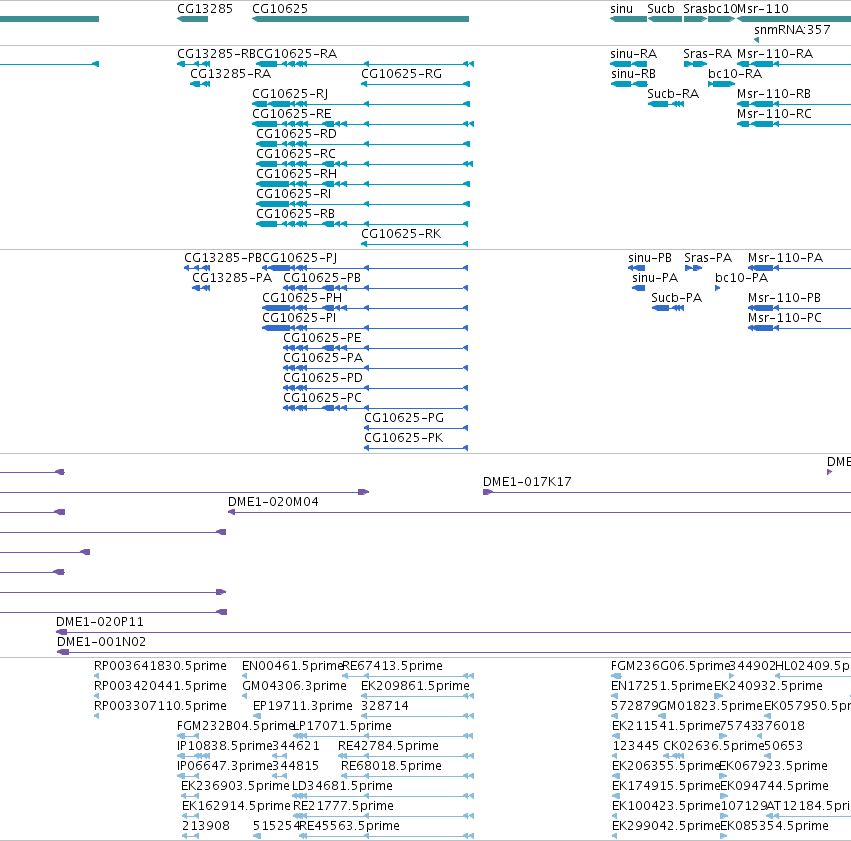
Task: Select protein CG10625-PA
Action: (323, 358)
